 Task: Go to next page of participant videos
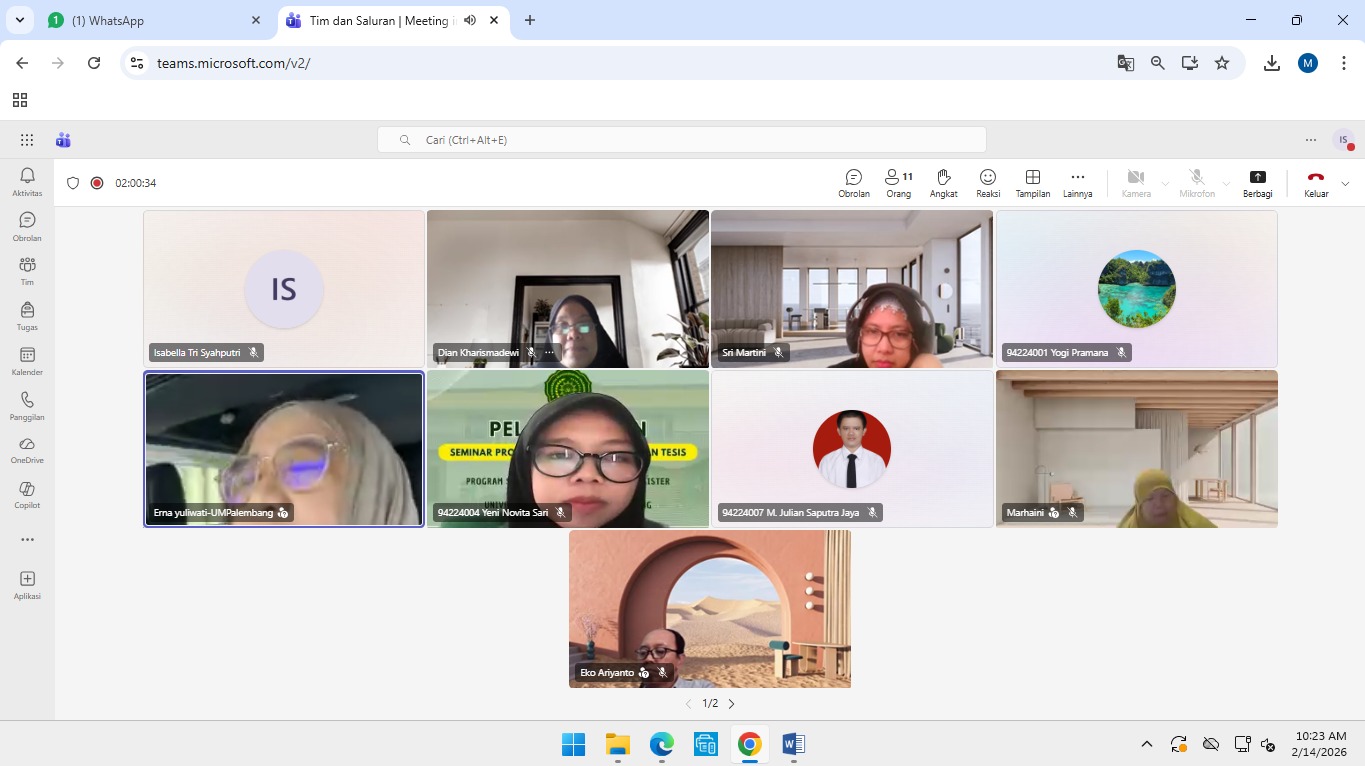click(731, 704)
